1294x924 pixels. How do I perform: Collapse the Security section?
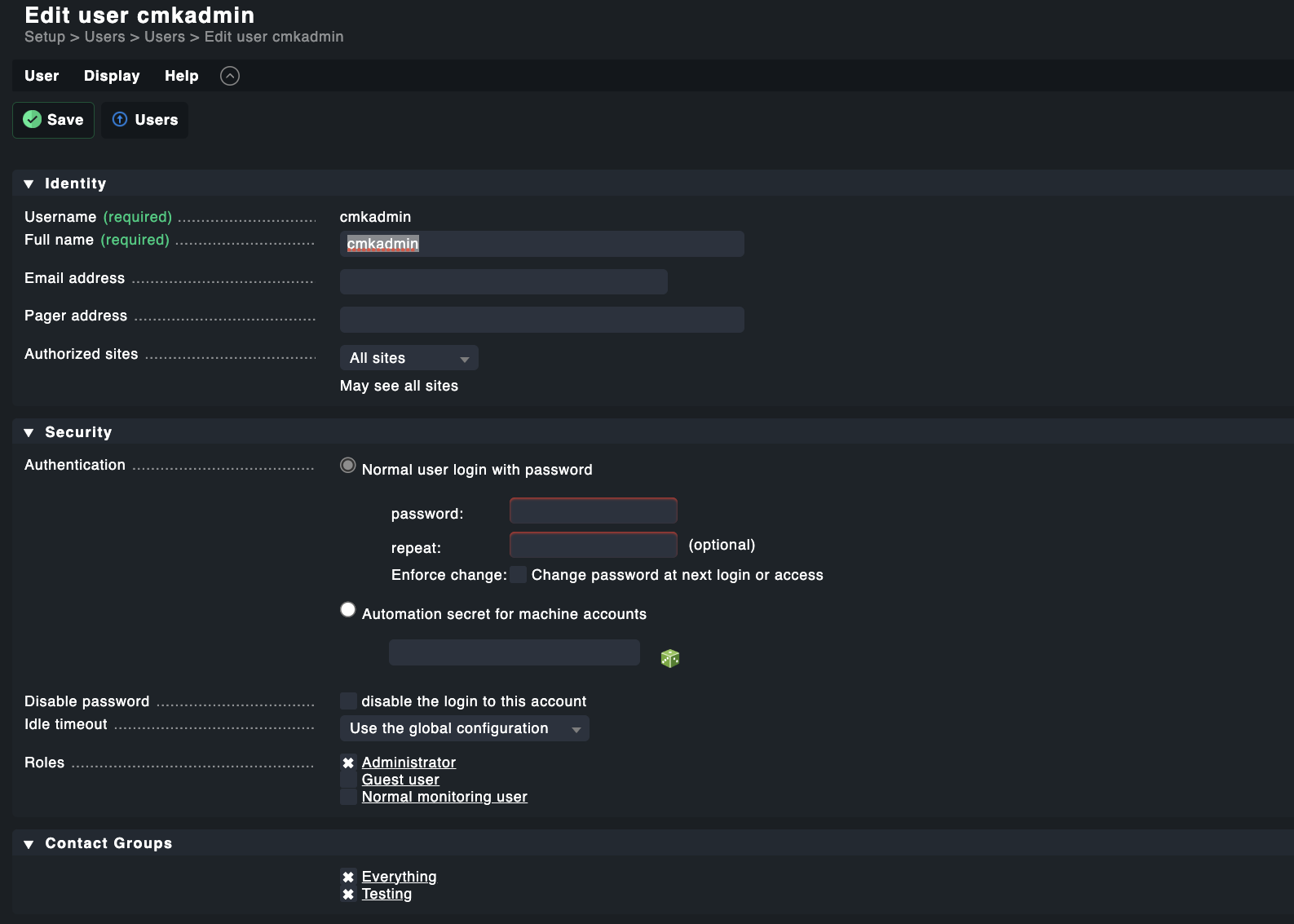tap(29, 432)
